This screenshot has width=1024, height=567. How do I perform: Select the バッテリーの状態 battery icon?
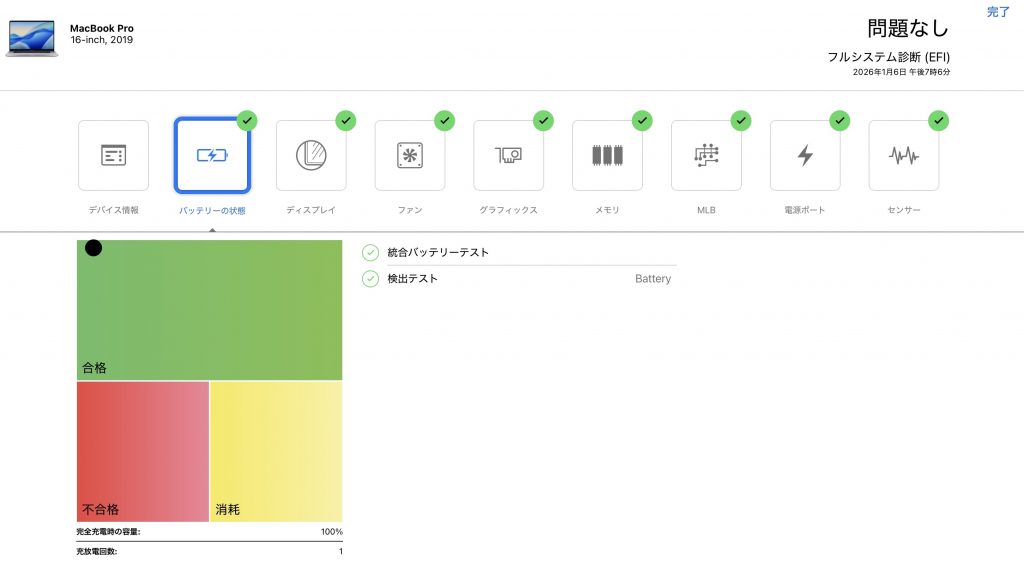(x=212, y=155)
